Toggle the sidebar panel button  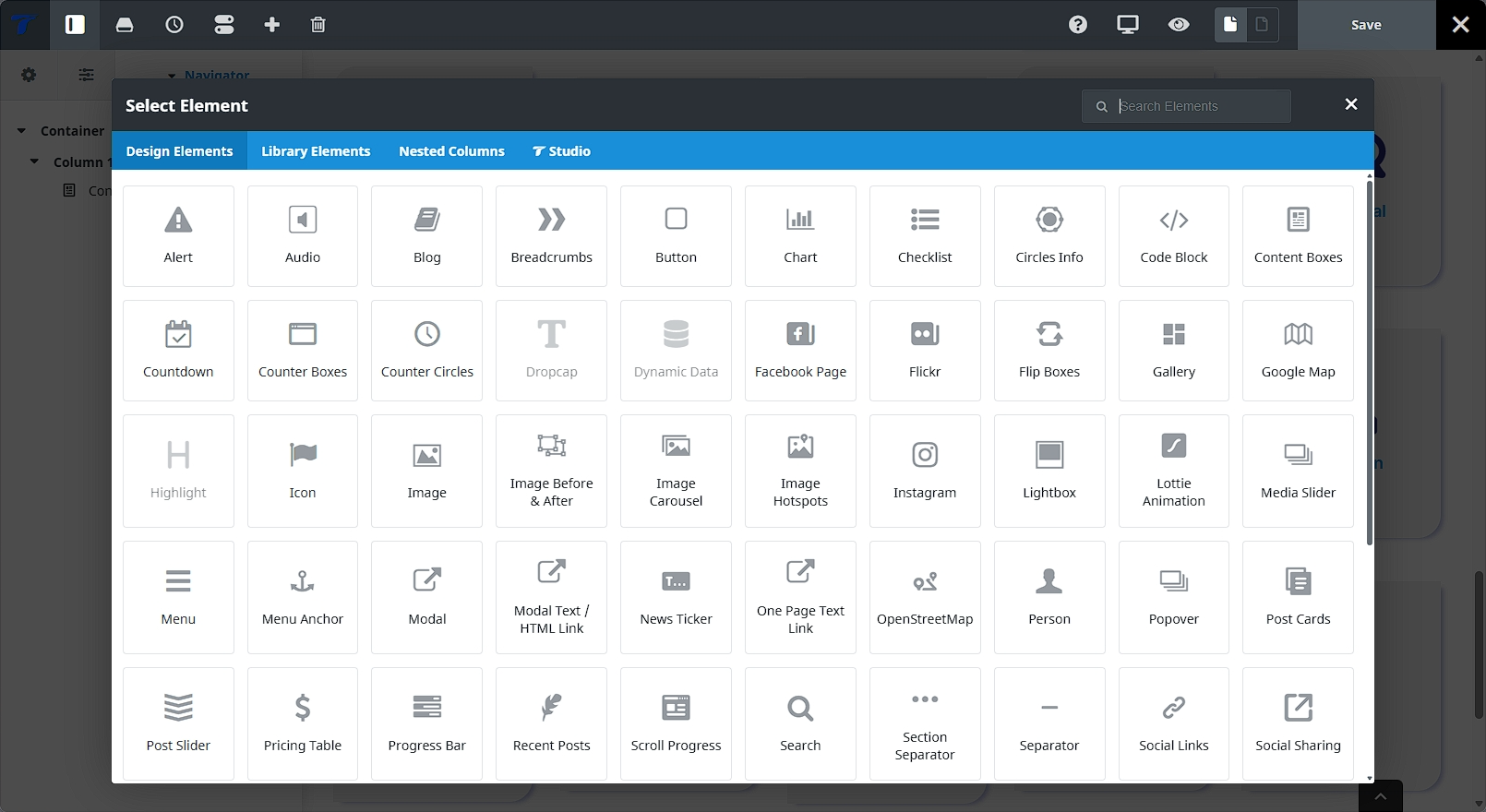[x=75, y=25]
